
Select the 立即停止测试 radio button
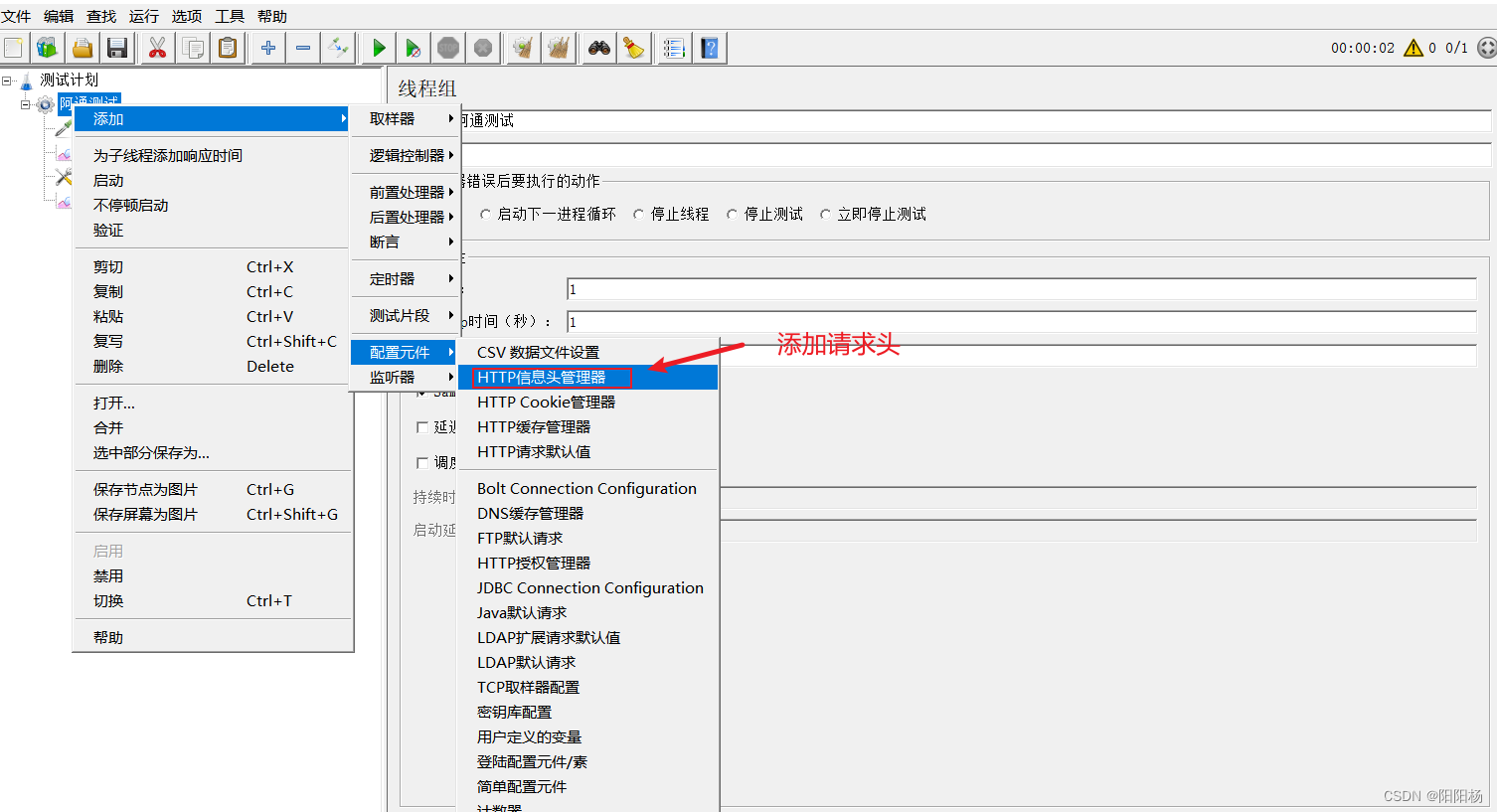pos(825,214)
